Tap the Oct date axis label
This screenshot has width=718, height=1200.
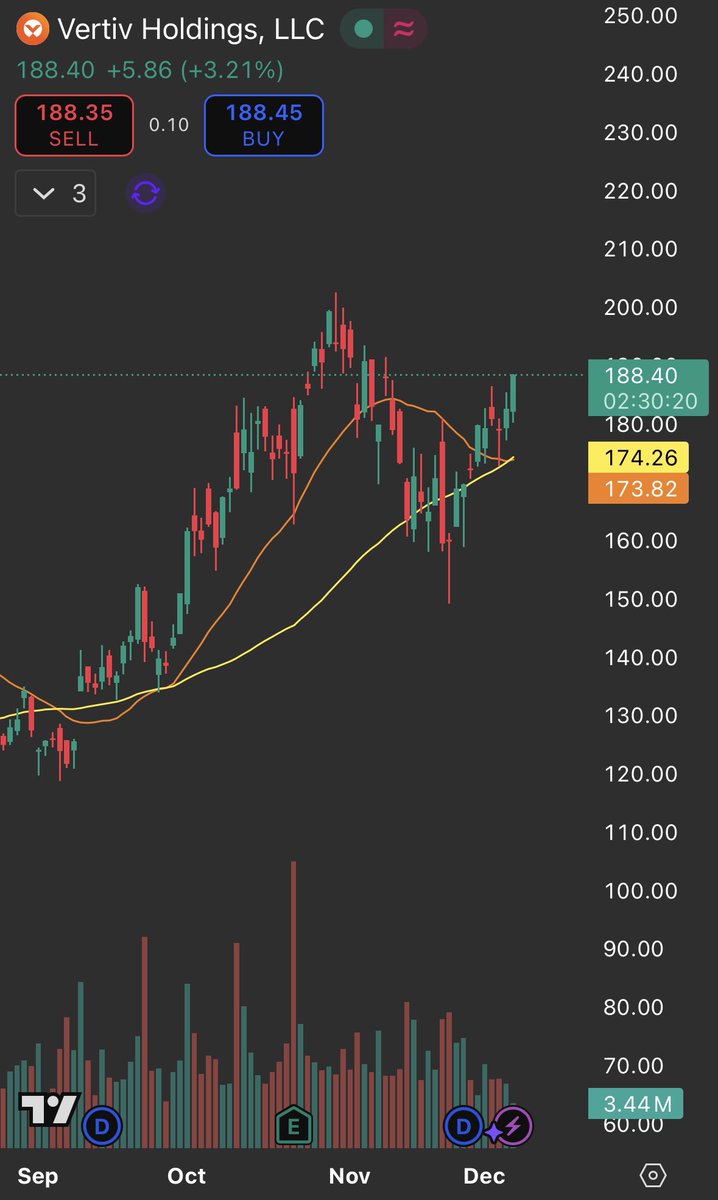pos(186,1176)
